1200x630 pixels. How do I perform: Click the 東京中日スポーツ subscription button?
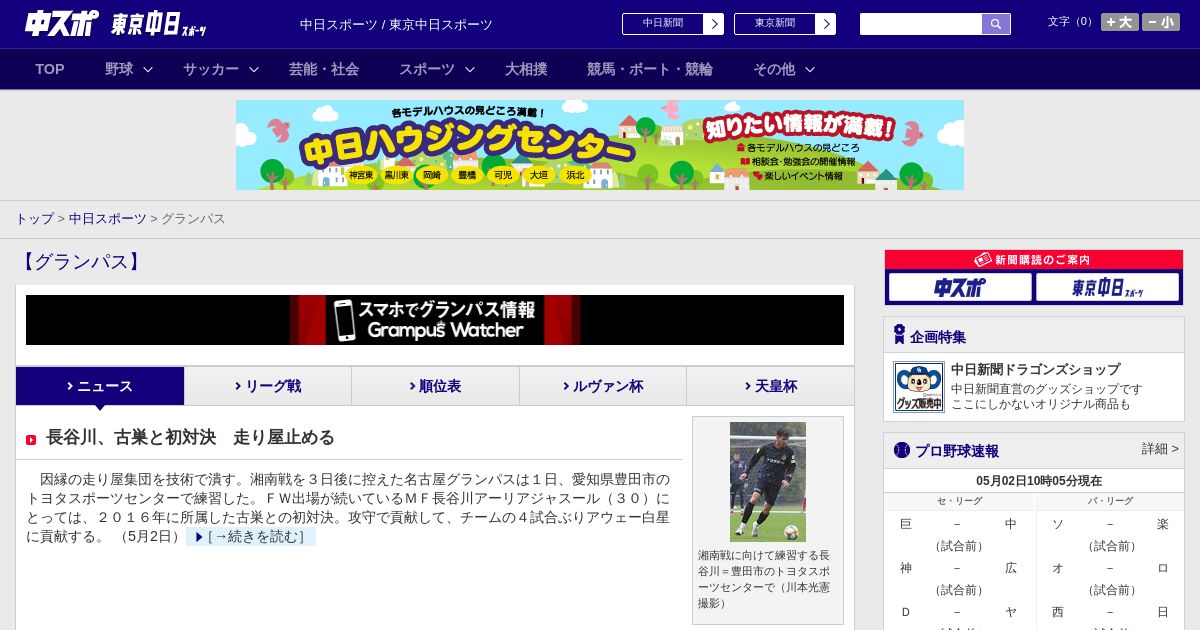coord(1107,288)
